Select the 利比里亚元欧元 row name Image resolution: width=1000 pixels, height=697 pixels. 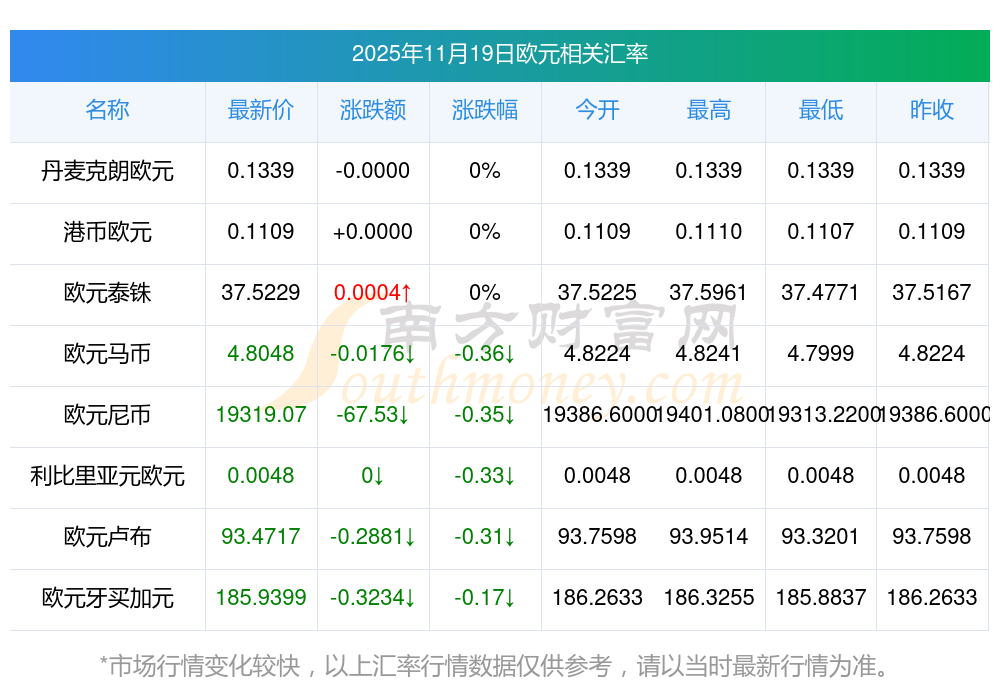click(107, 476)
